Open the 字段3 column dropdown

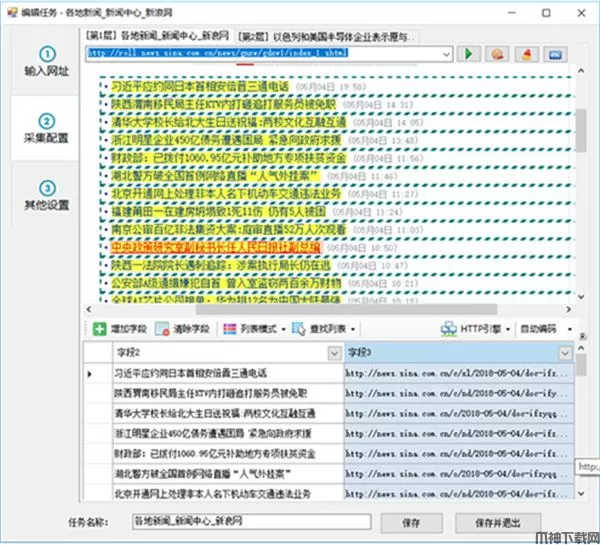click(565, 353)
